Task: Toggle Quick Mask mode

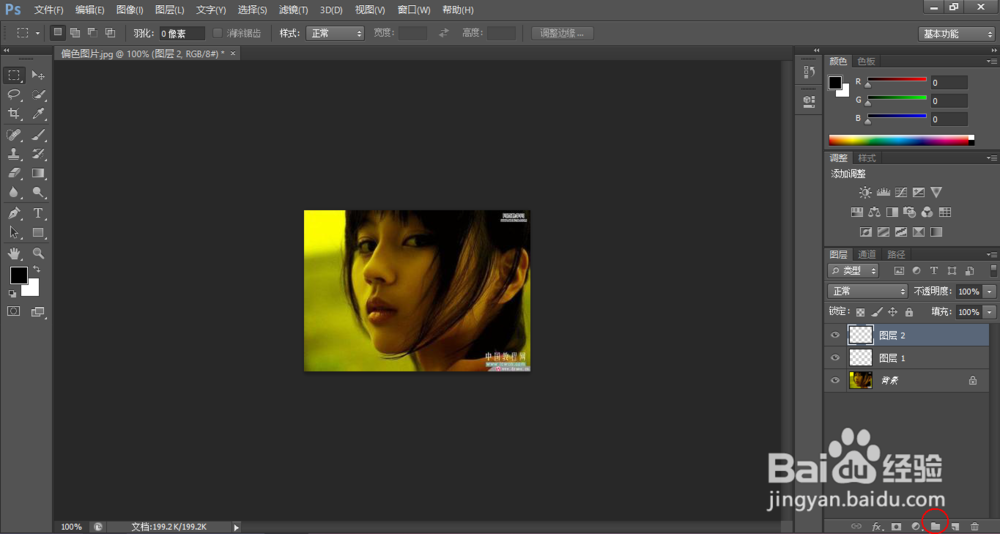Action: (x=13, y=311)
